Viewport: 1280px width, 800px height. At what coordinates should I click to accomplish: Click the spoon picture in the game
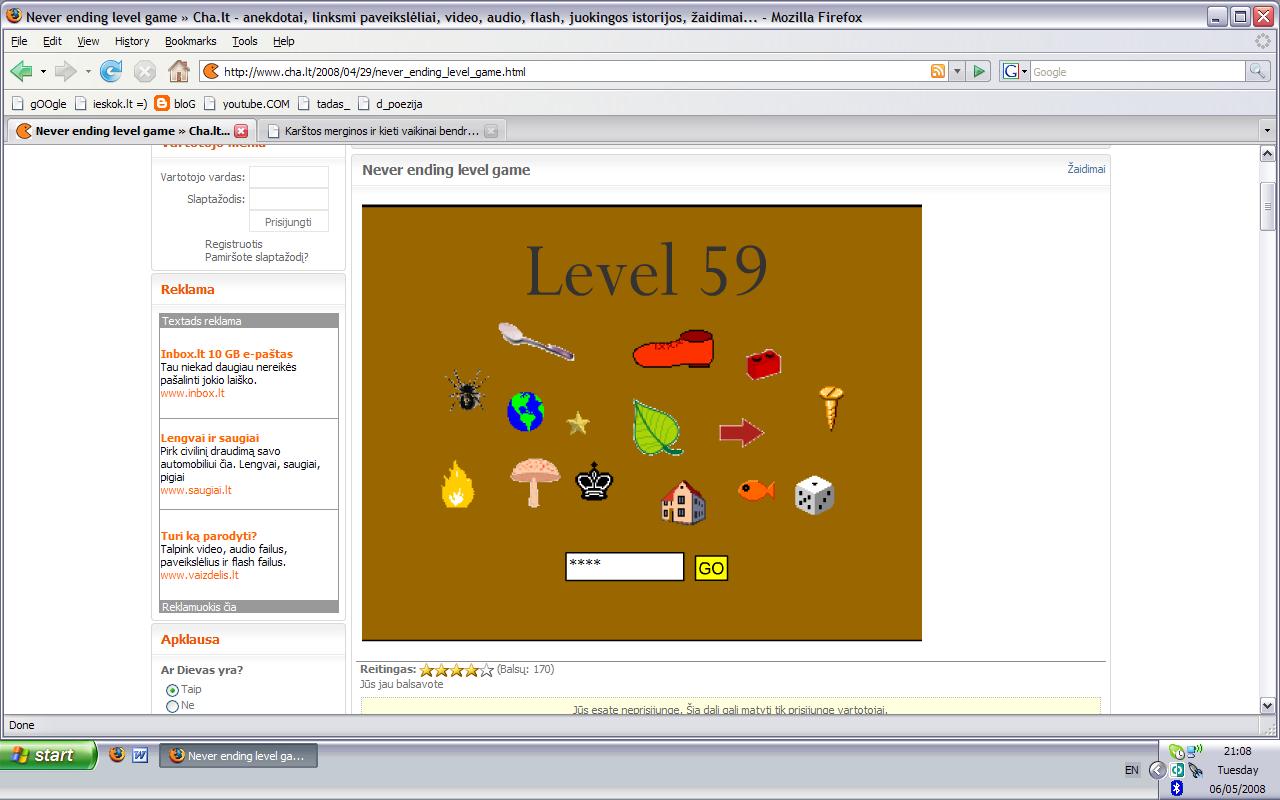(536, 341)
